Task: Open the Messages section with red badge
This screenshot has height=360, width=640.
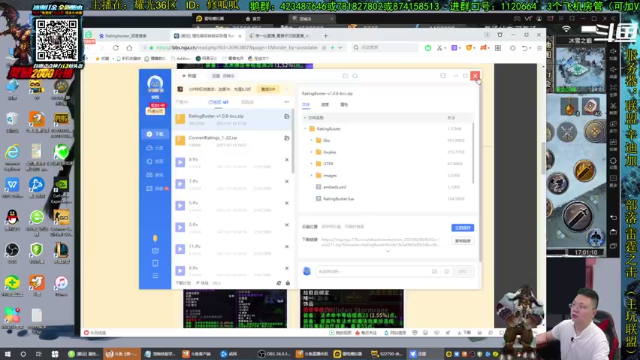Action: click(x=157, y=189)
